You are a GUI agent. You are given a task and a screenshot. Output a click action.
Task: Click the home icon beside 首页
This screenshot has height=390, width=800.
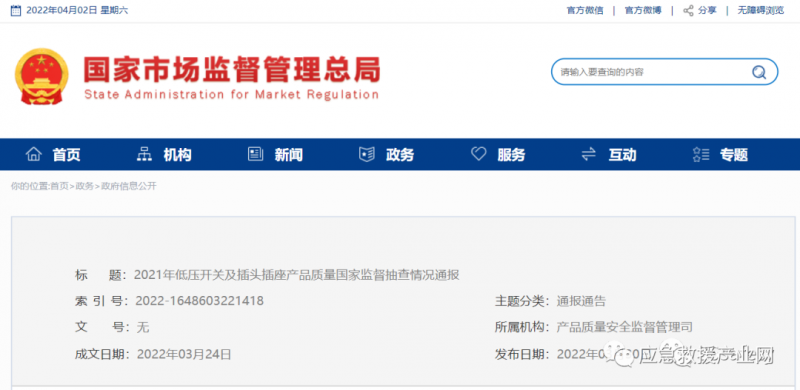(34, 154)
